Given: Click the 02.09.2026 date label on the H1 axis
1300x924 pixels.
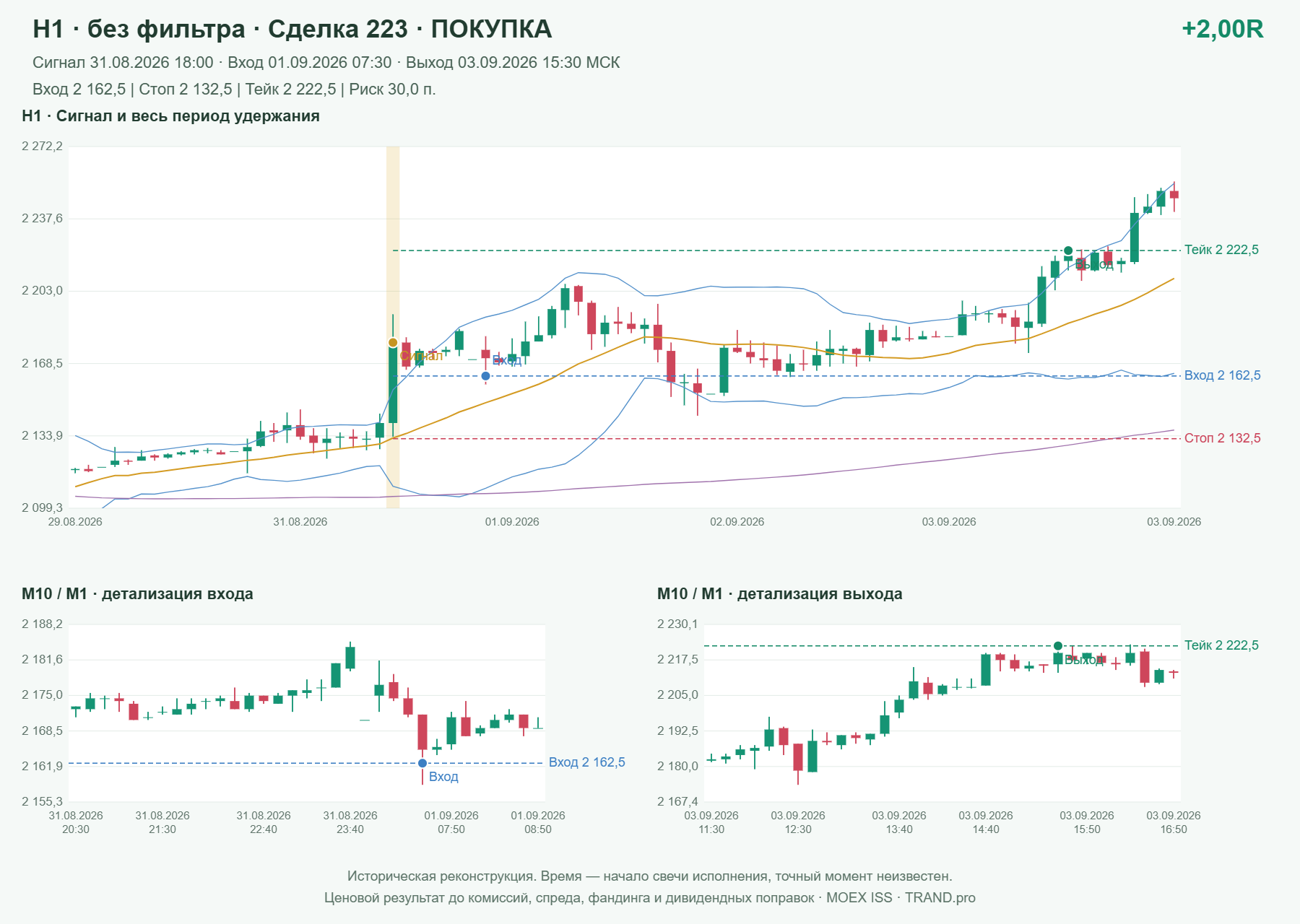Looking at the screenshot, I should (737, 522).
